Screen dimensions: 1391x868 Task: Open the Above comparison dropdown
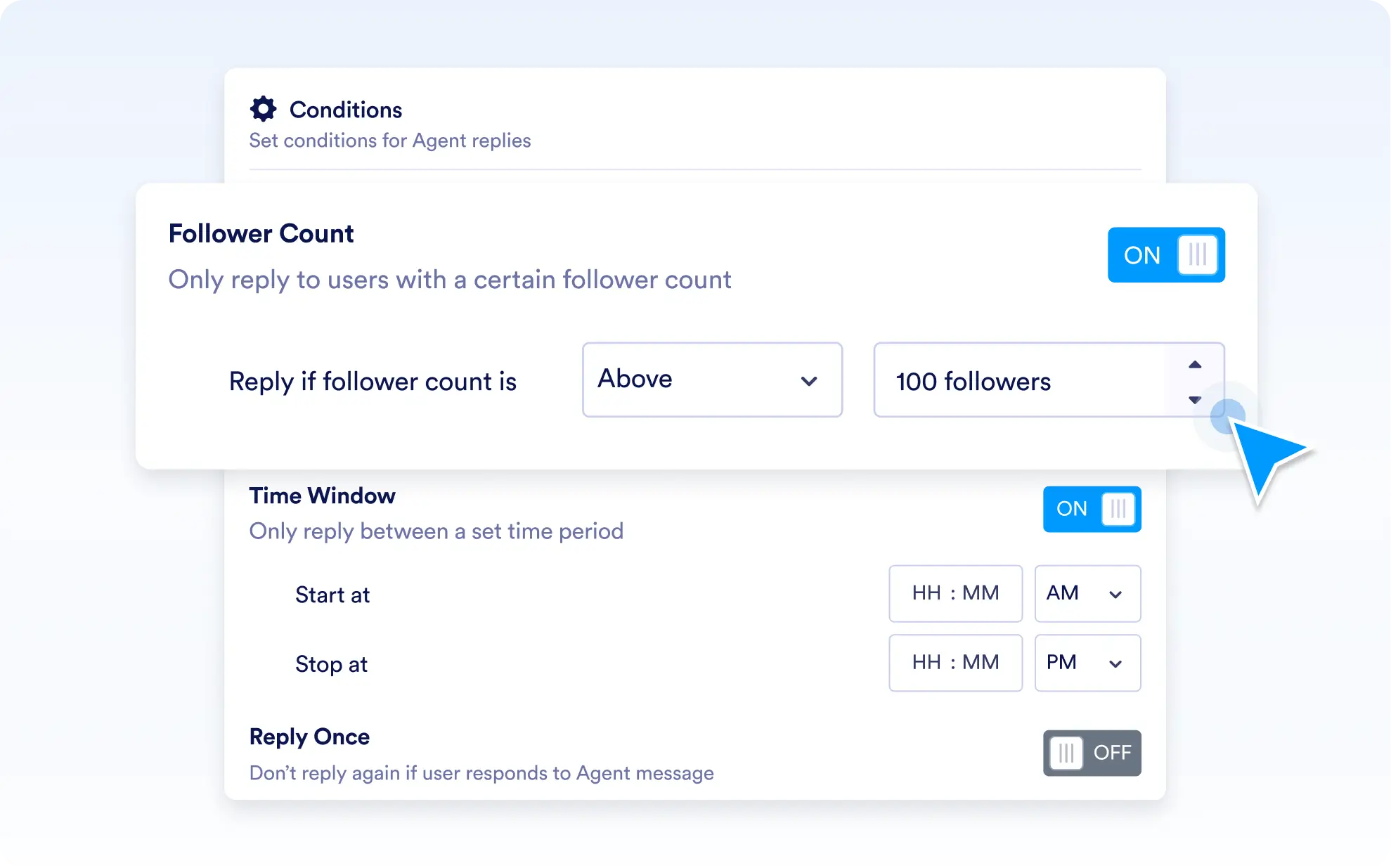point(711,380)
